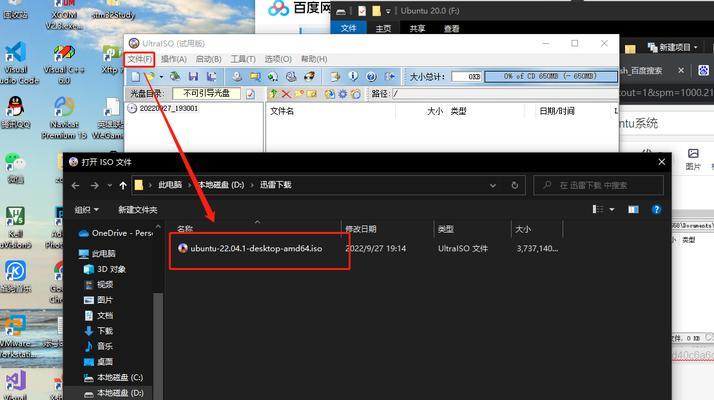Click the 路径 path field
Screen dimensions: 714x400
coord(505,94)
